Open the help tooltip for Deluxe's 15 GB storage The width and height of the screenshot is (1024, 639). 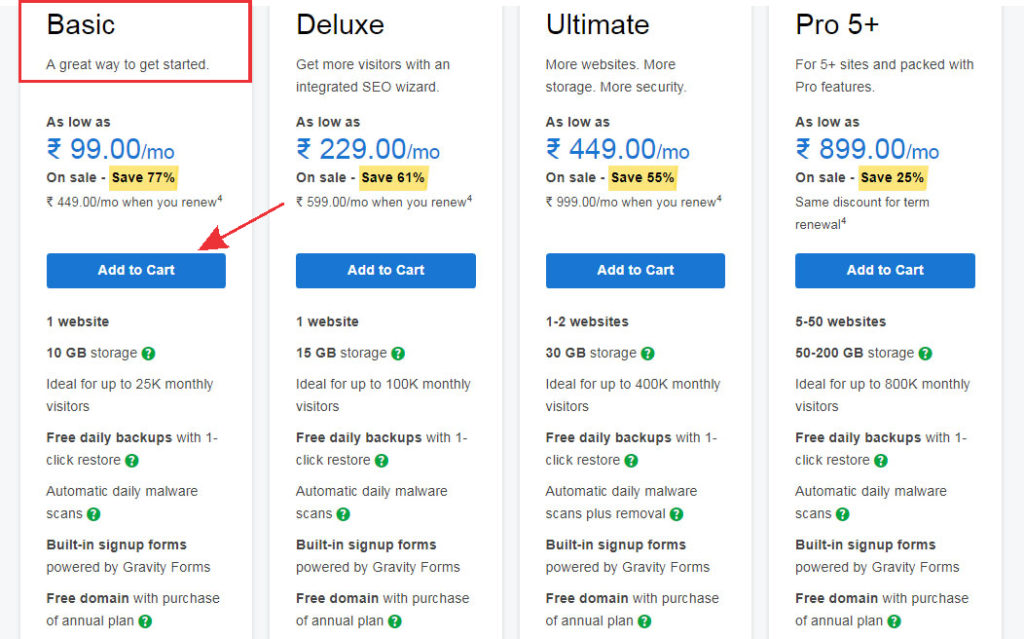[398, 352]
